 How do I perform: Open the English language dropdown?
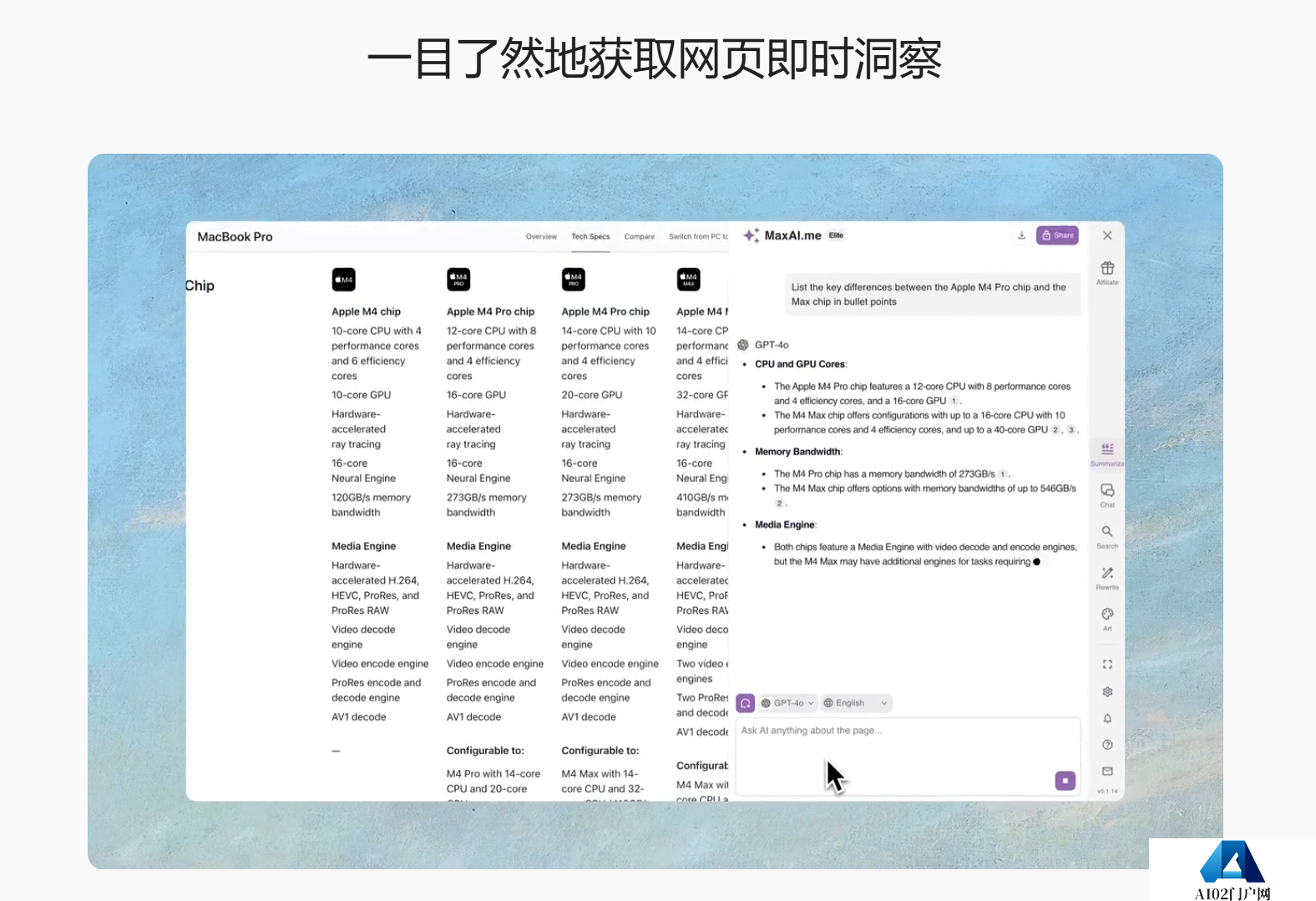[x=856, y=703]
